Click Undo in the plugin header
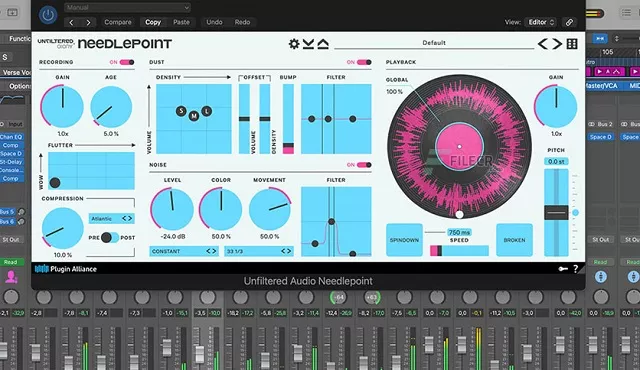 [214, 22]
